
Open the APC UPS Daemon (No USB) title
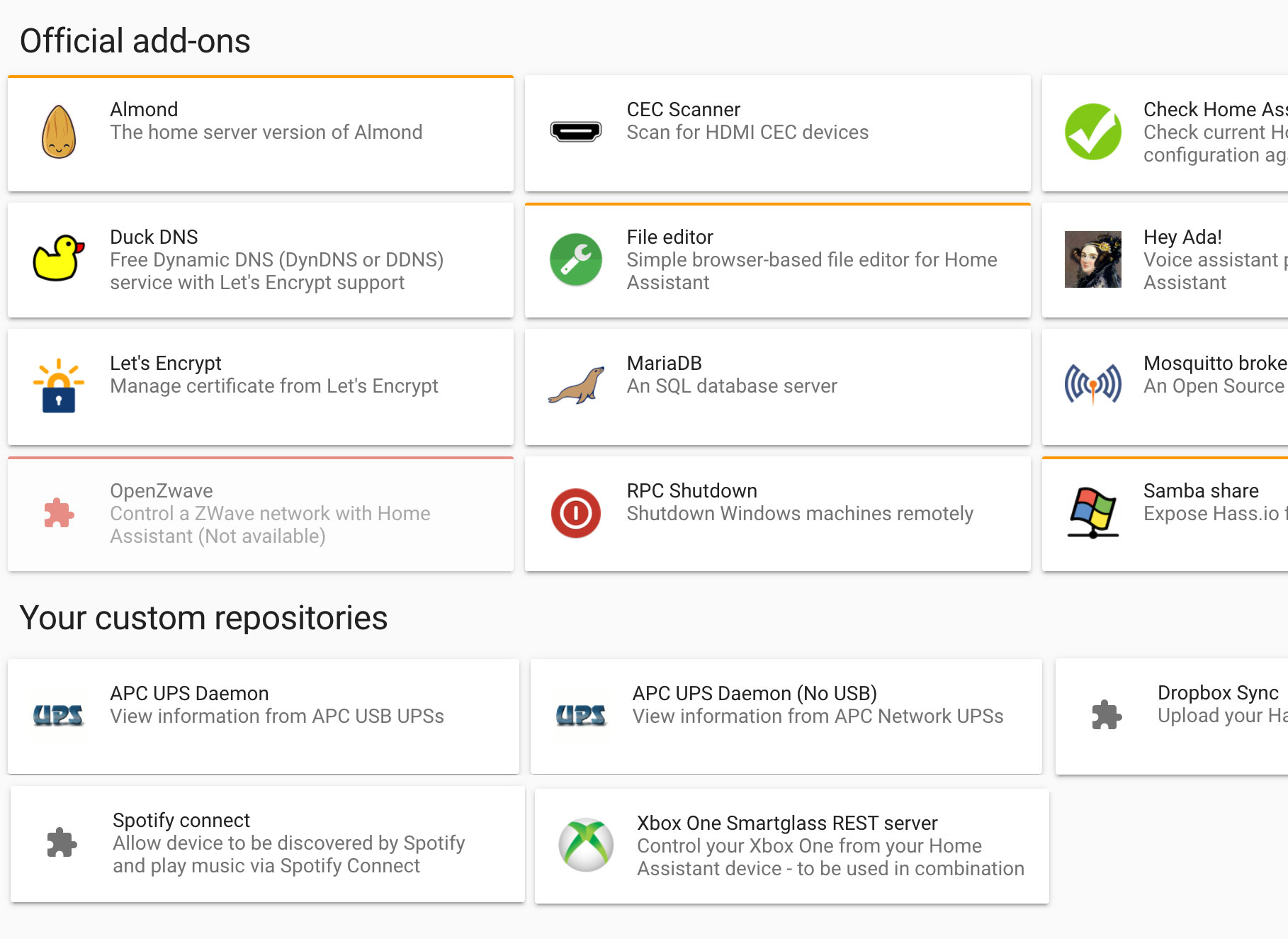755,693
